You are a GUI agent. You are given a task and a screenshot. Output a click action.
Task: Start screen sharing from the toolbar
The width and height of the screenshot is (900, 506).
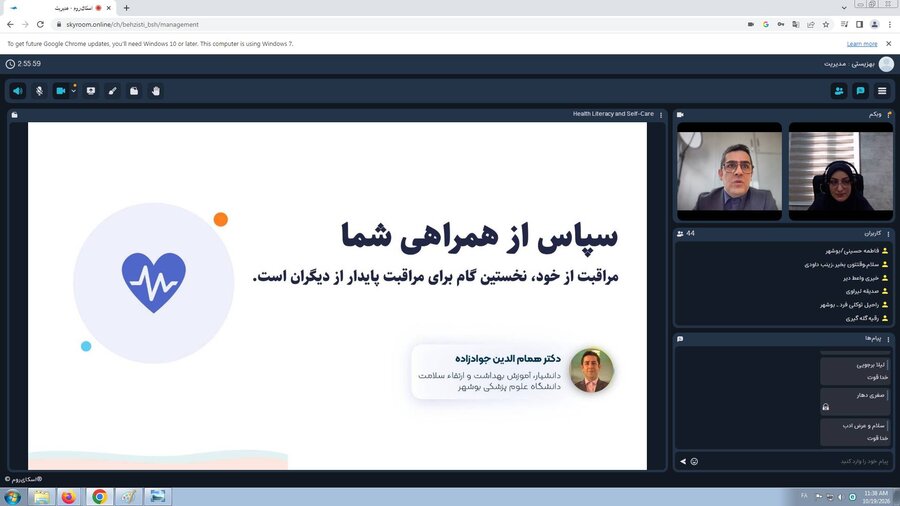(x=91, y=91)
